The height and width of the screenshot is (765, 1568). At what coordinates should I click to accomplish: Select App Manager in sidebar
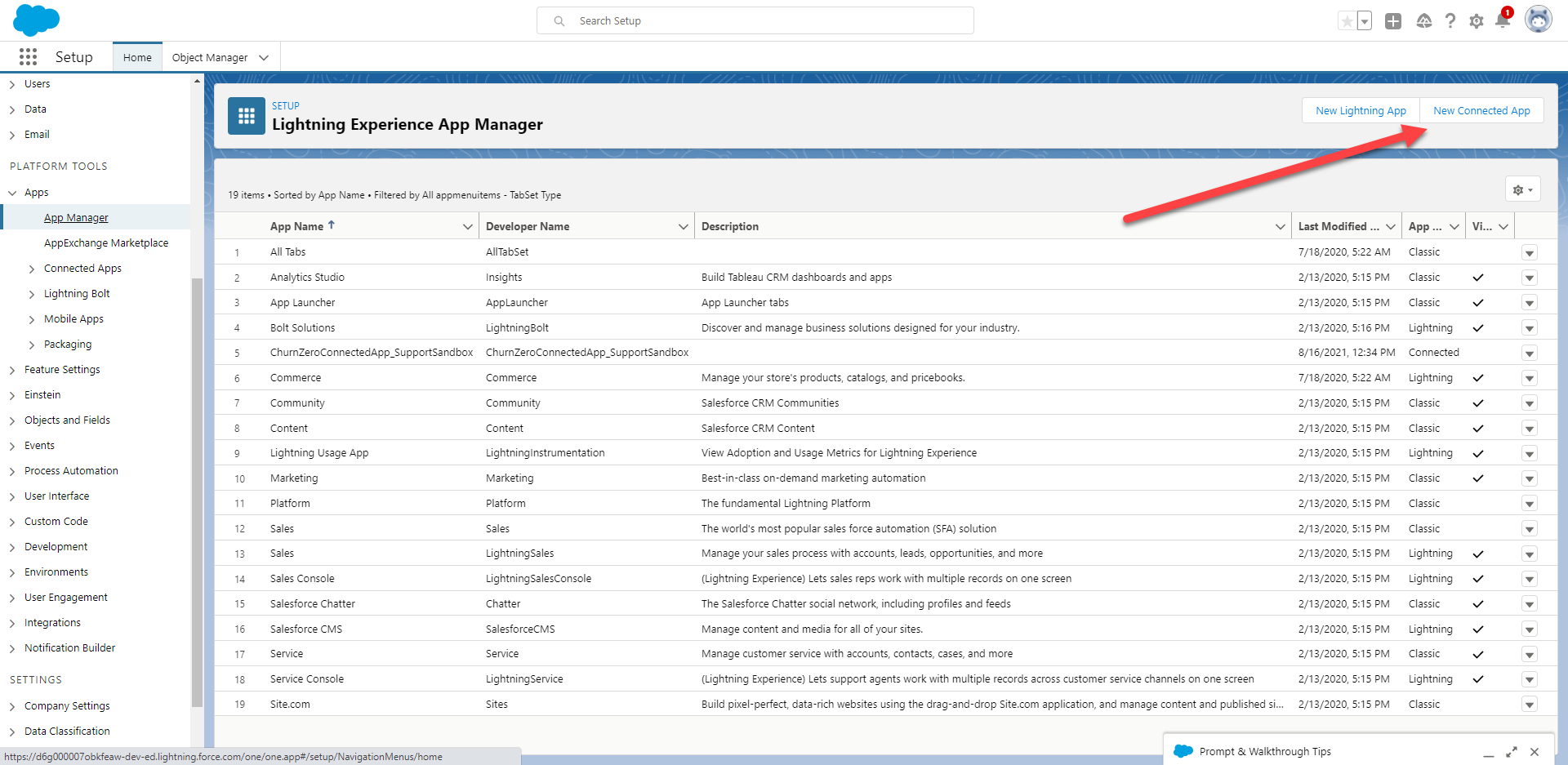pos(76,218)
